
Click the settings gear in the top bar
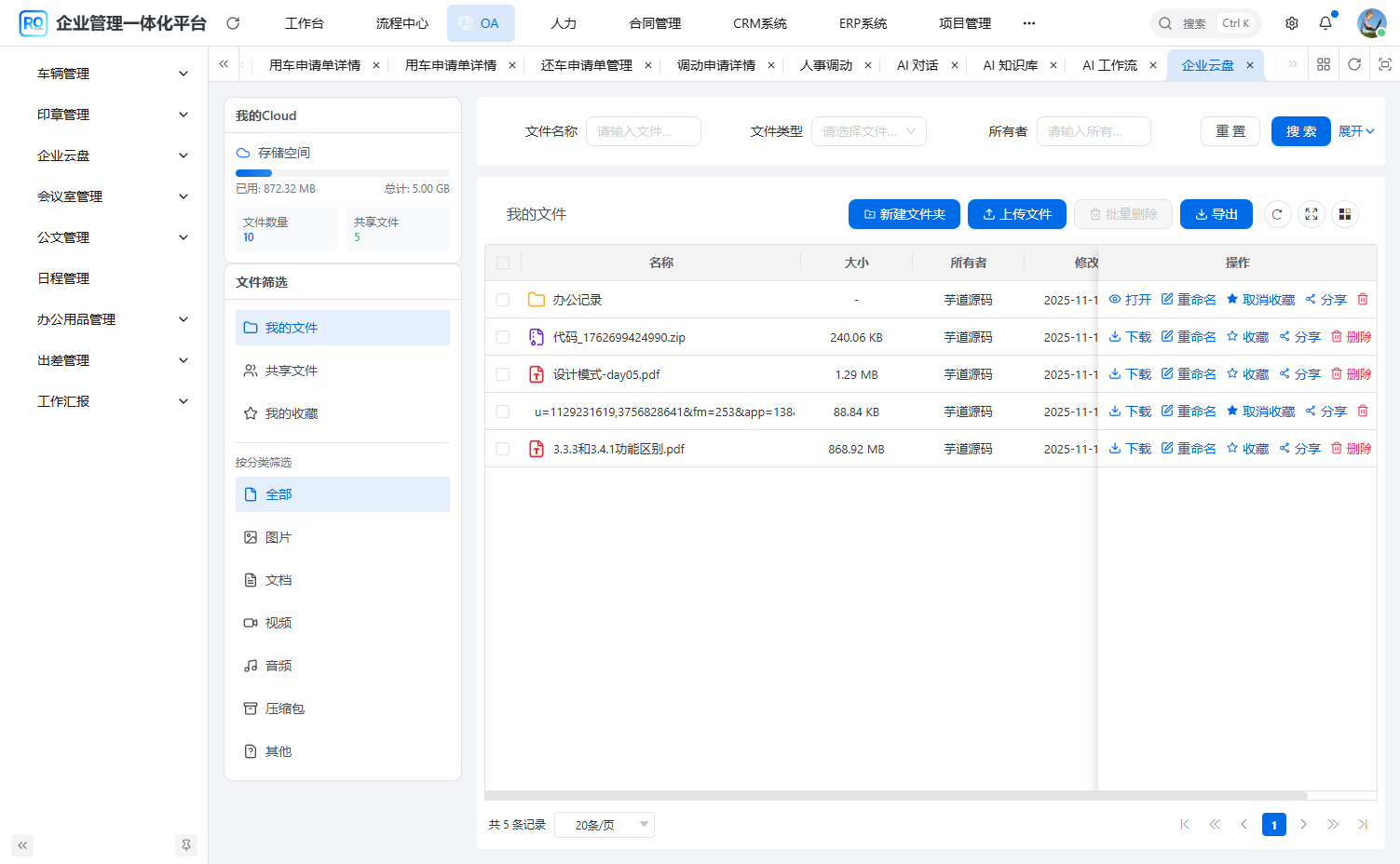(x=1291, y=22)
